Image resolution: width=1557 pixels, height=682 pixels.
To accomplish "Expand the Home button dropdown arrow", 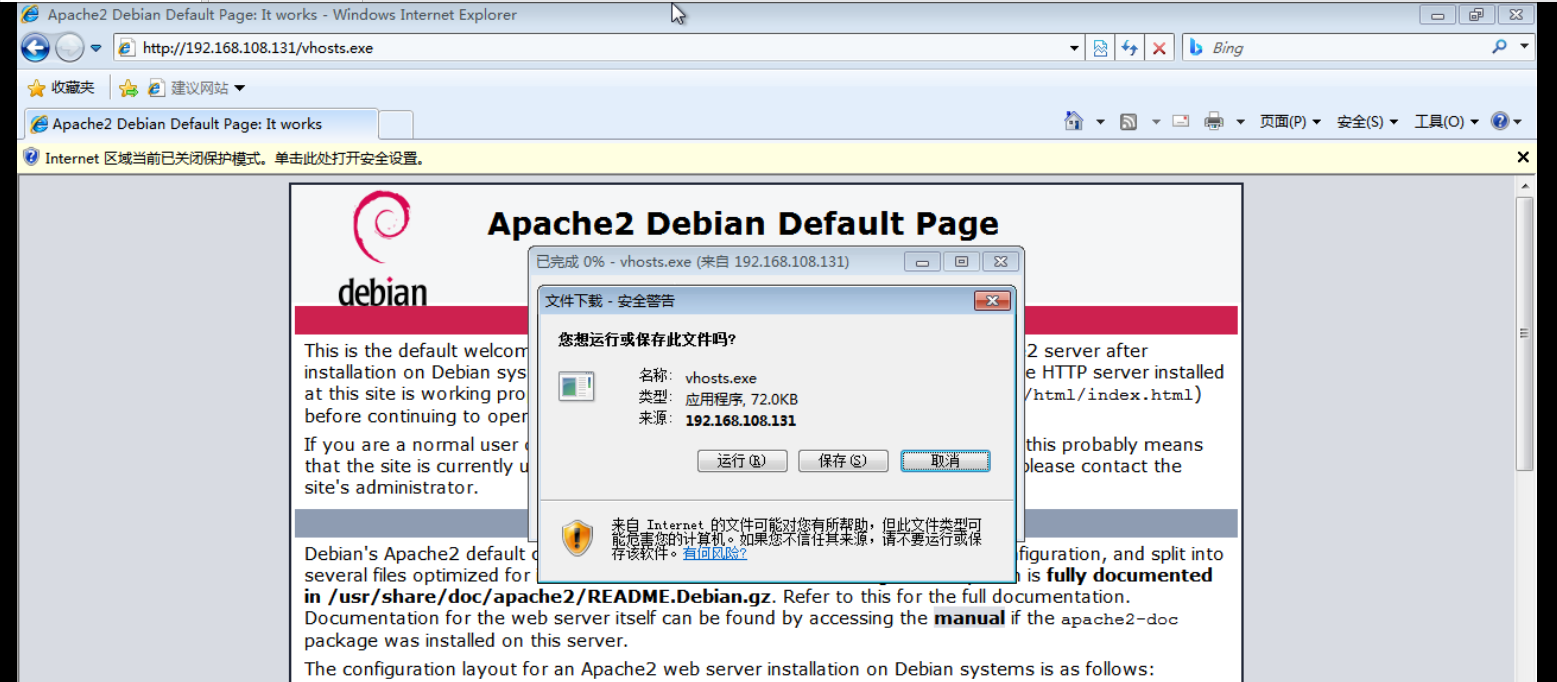I will 1100,122.
